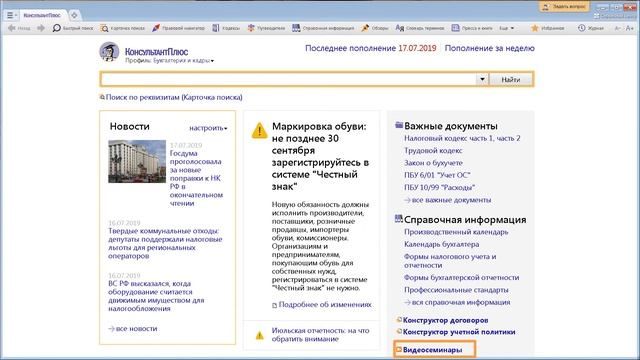
Task: Open the вся справочная информация link
Action: [x=461, y=302]
